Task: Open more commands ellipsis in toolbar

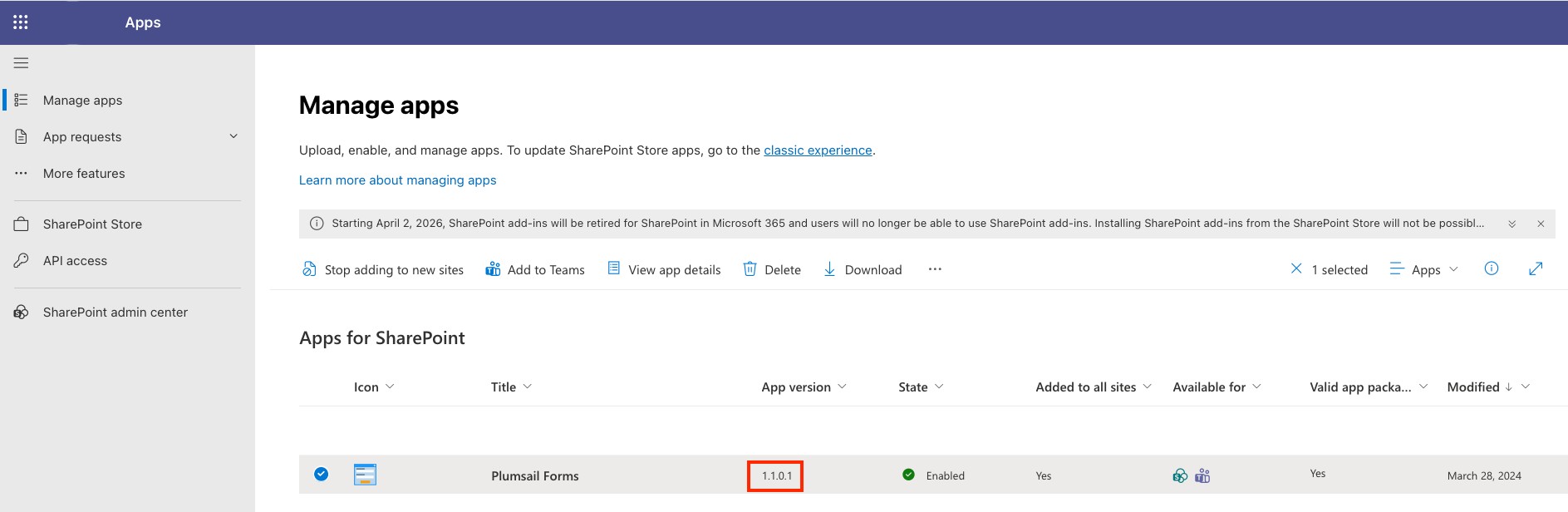Action: 935,269
